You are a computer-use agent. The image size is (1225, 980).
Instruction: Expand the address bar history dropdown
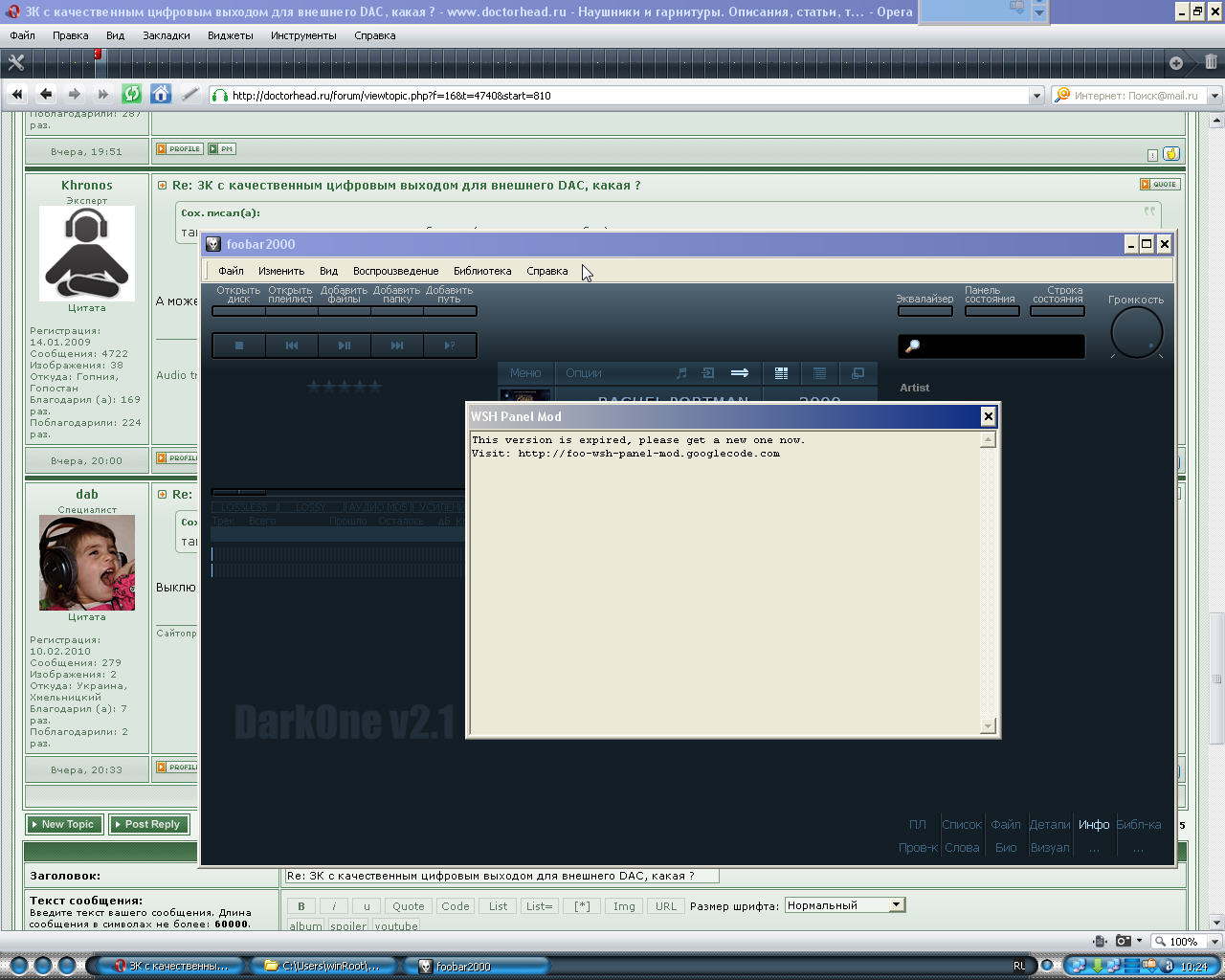point(1036,96)
